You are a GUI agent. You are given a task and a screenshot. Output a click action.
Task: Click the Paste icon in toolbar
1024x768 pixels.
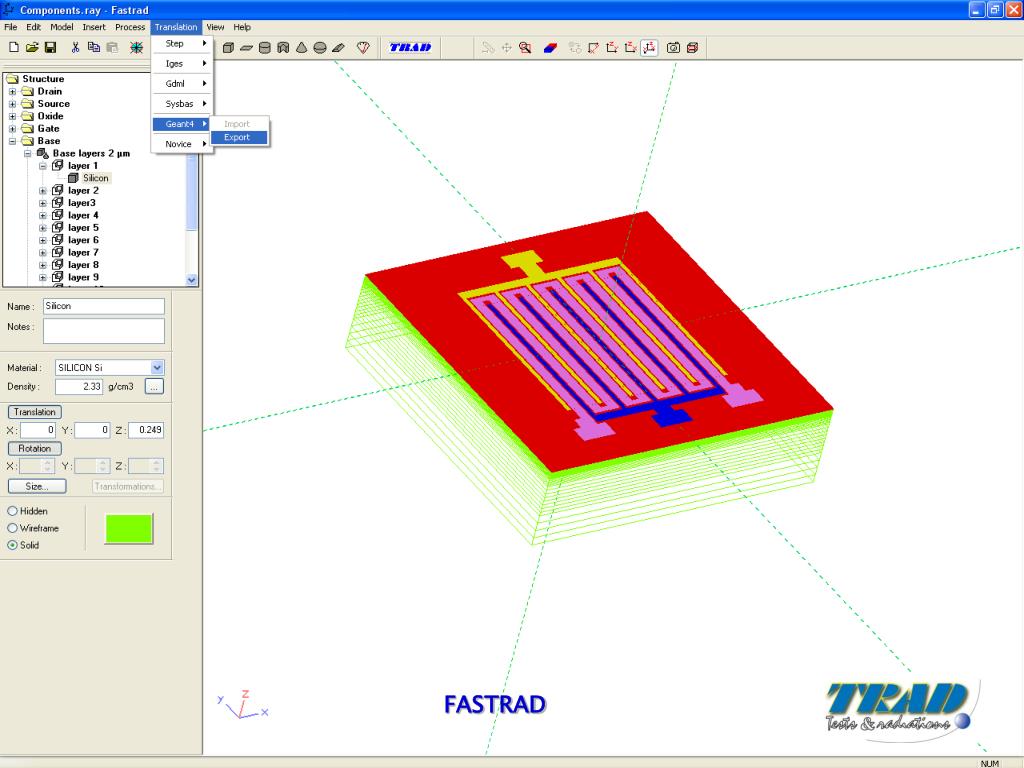(112, 47)
